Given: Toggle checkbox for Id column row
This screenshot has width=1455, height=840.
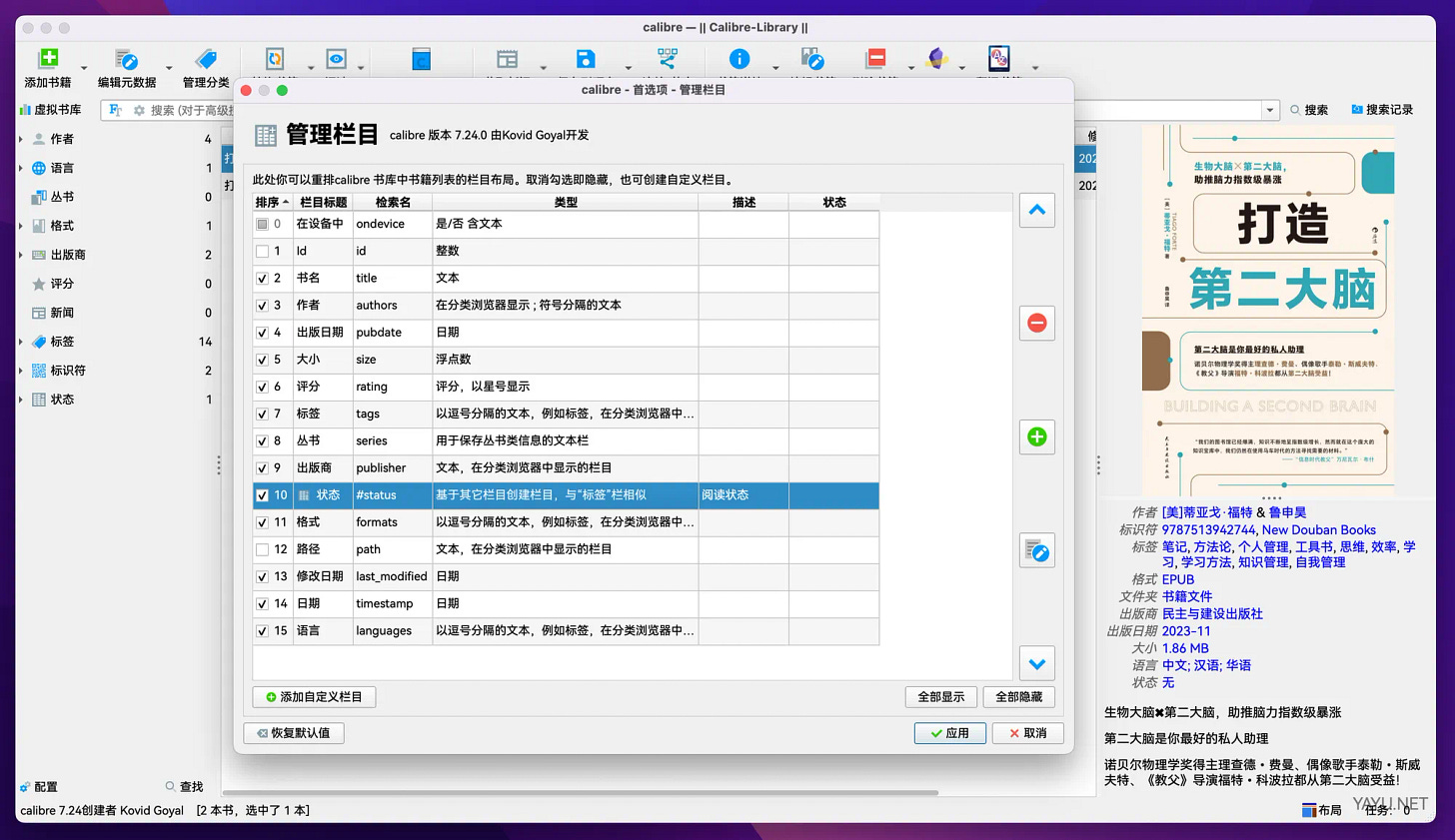Looking at the screenshot, I should tap(262, 252).
